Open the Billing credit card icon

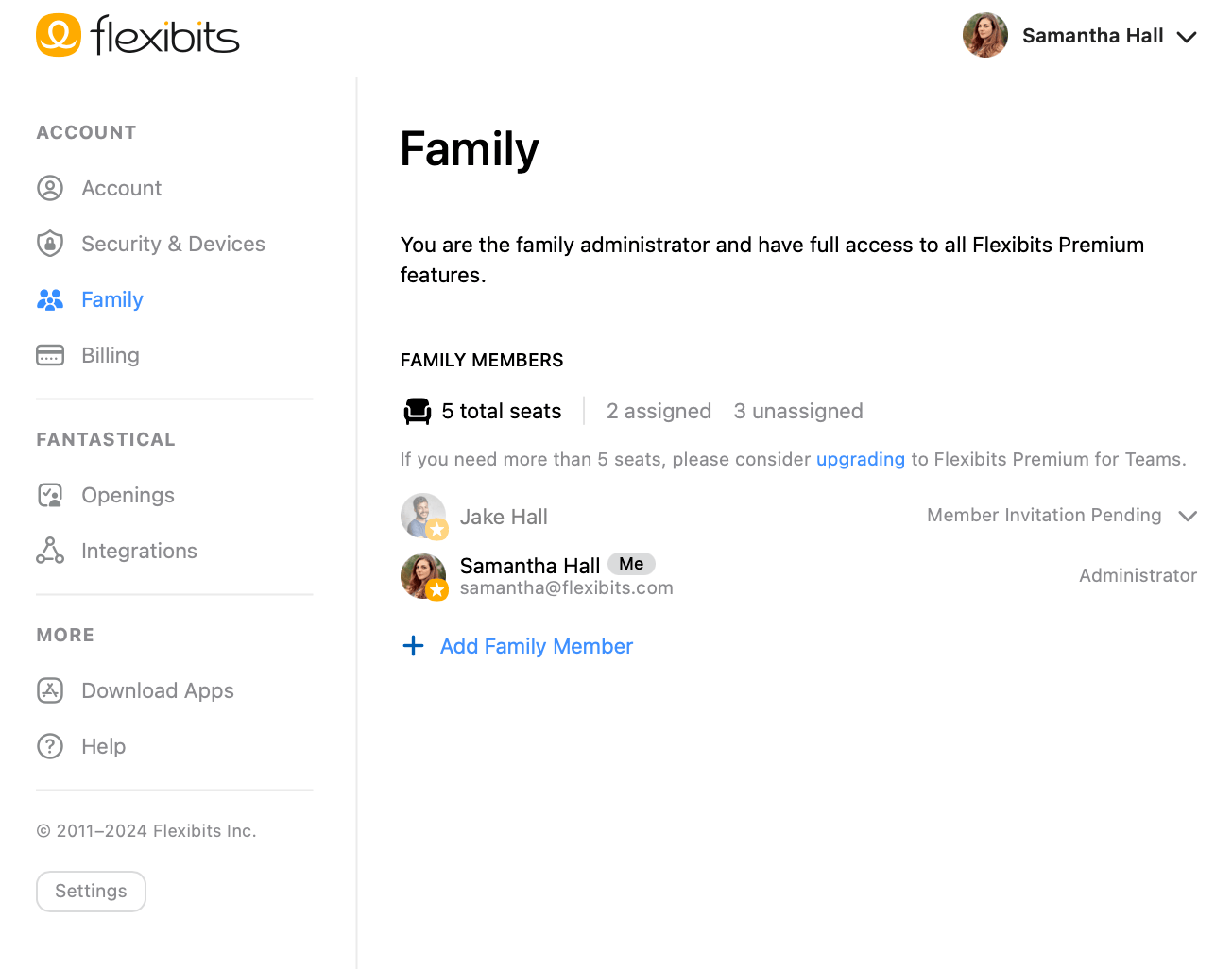pyautogui.click(x=50, y=355)
